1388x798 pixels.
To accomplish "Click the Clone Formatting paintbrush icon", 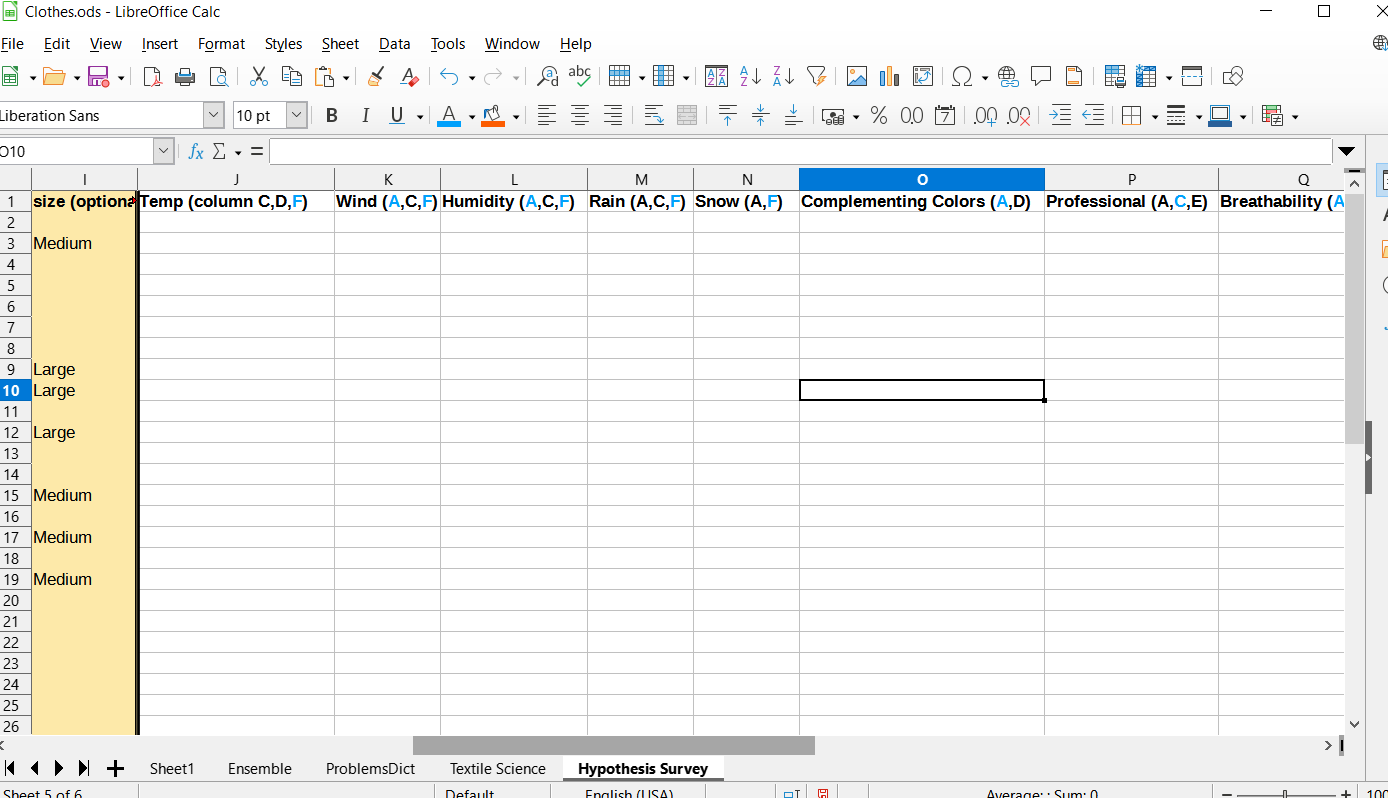I will pyautogui.click(x=376, y=76).
